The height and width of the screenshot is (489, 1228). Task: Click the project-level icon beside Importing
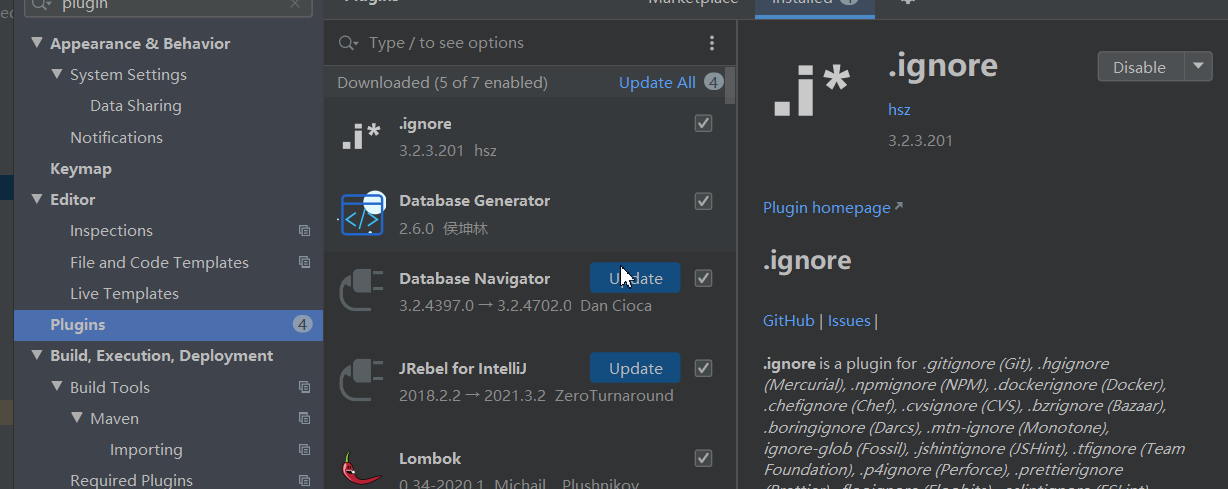pyautogui.click(x=305, y=450)
